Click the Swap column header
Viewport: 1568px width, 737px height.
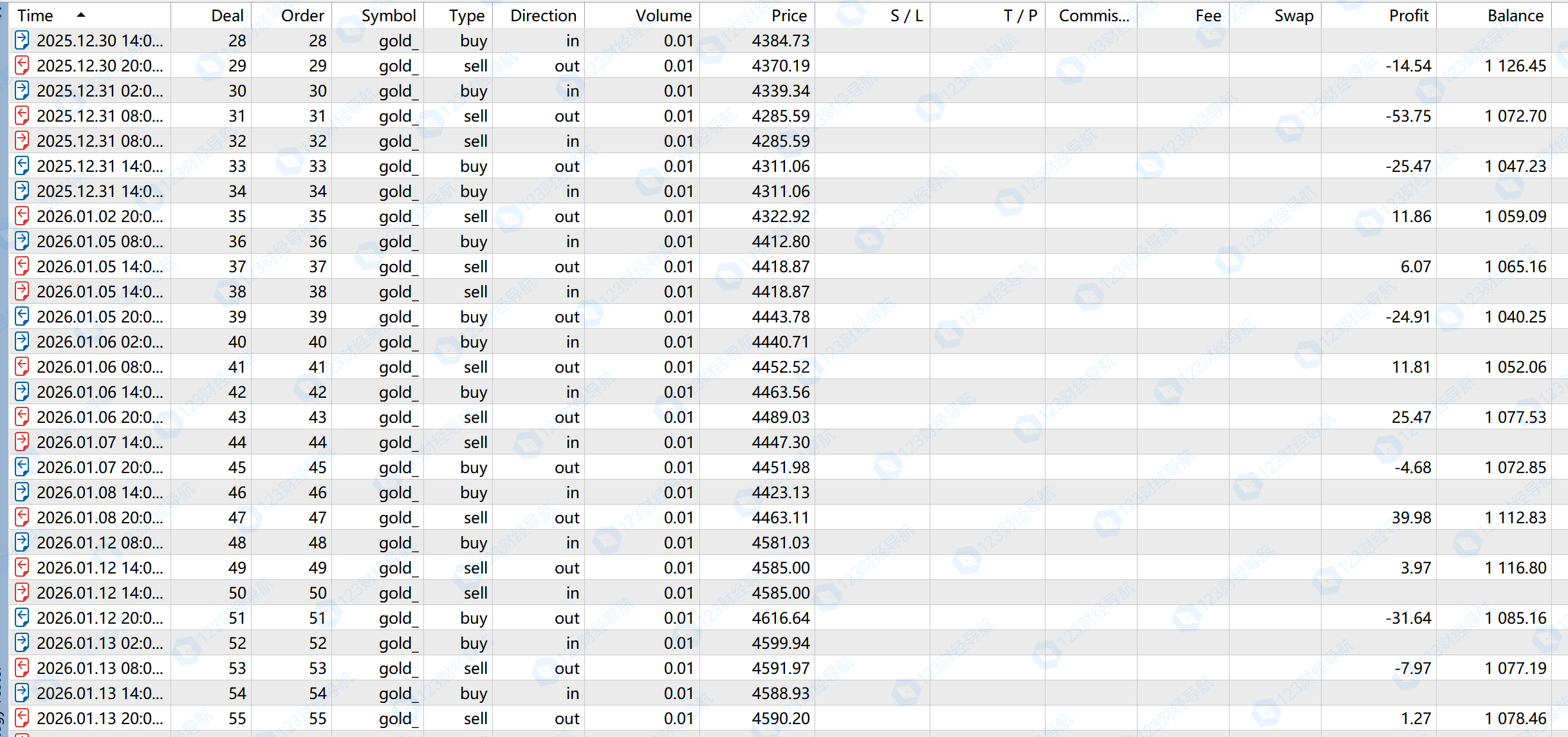click(x=1293, y=15)
